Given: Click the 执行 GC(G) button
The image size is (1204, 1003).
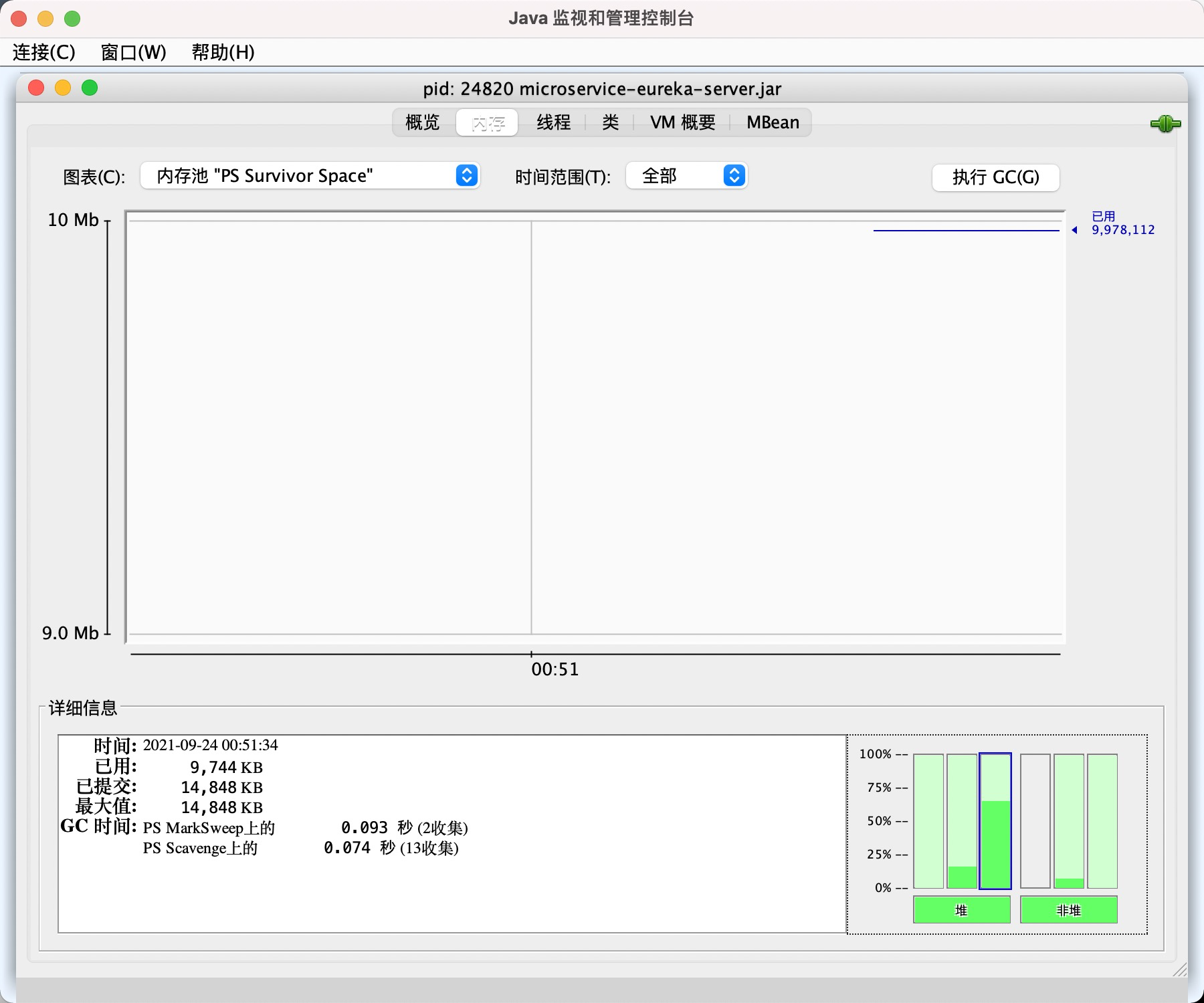Looking at the screenshot, I should [996, 177].
